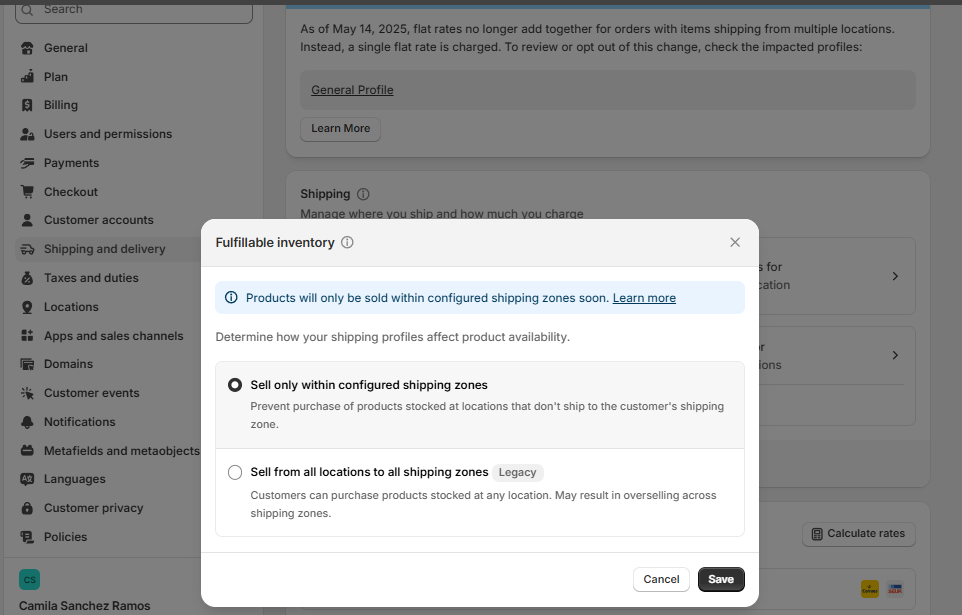Click the info icon in the blue banner
Screen dimensions: 962x615
[231, 298]
